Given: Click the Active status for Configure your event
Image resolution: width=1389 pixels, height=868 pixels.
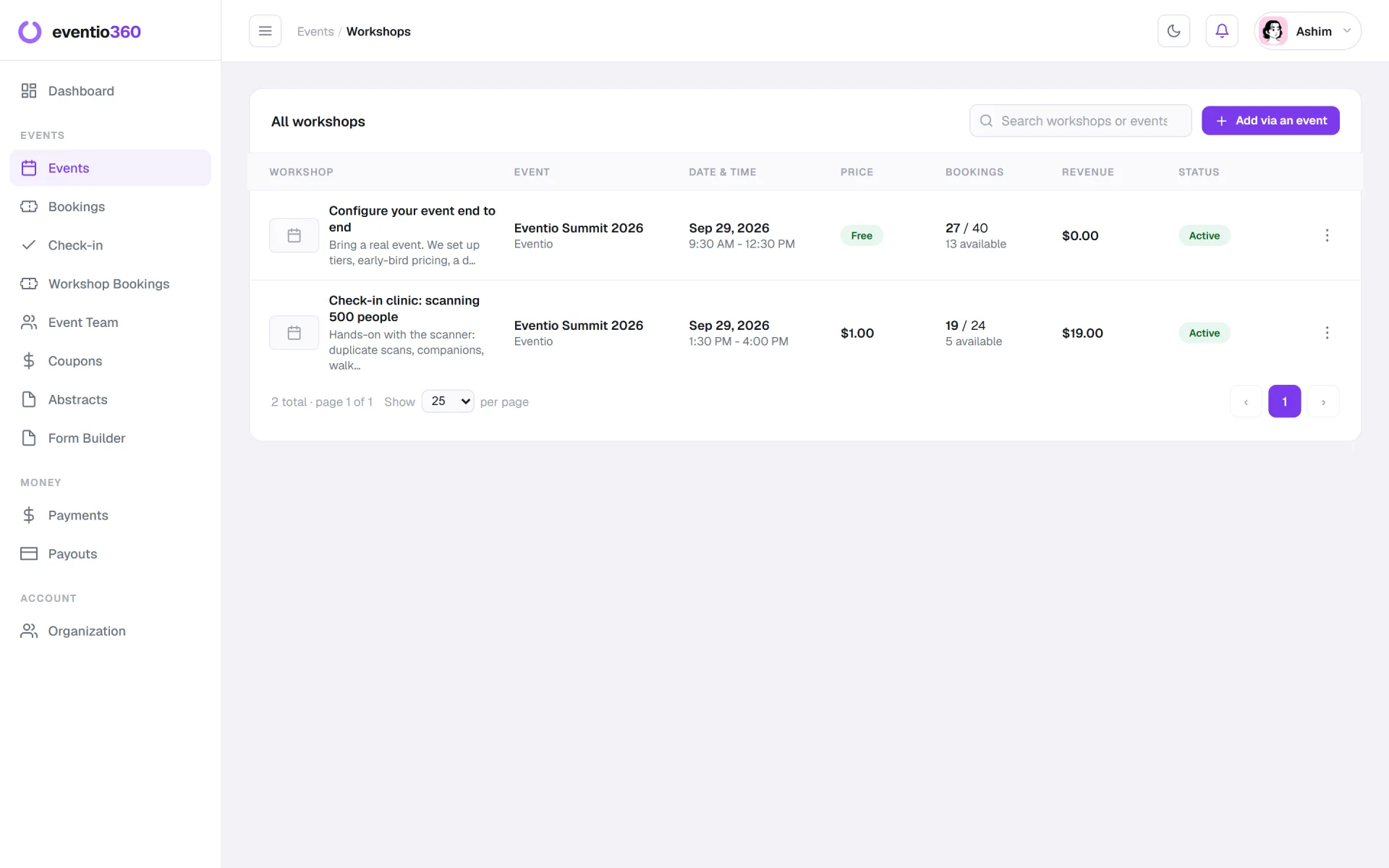Looking at the screenshot, I should 1205,236.
